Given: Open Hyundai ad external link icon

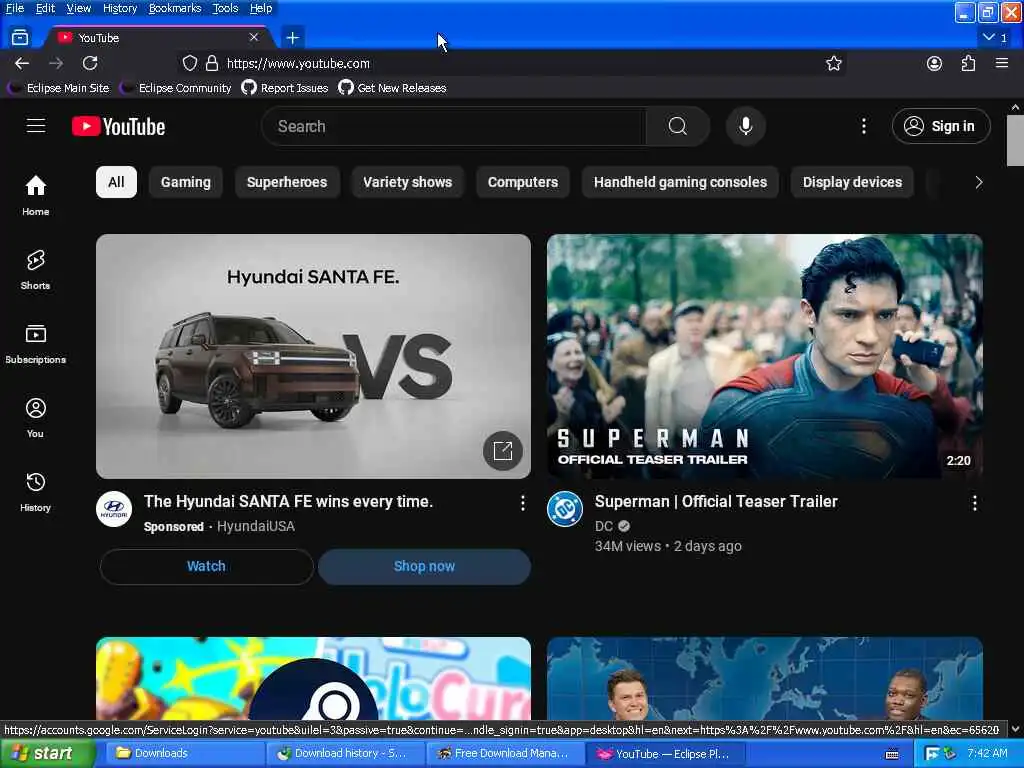Looking at the screenshot, I should point(502,451).
